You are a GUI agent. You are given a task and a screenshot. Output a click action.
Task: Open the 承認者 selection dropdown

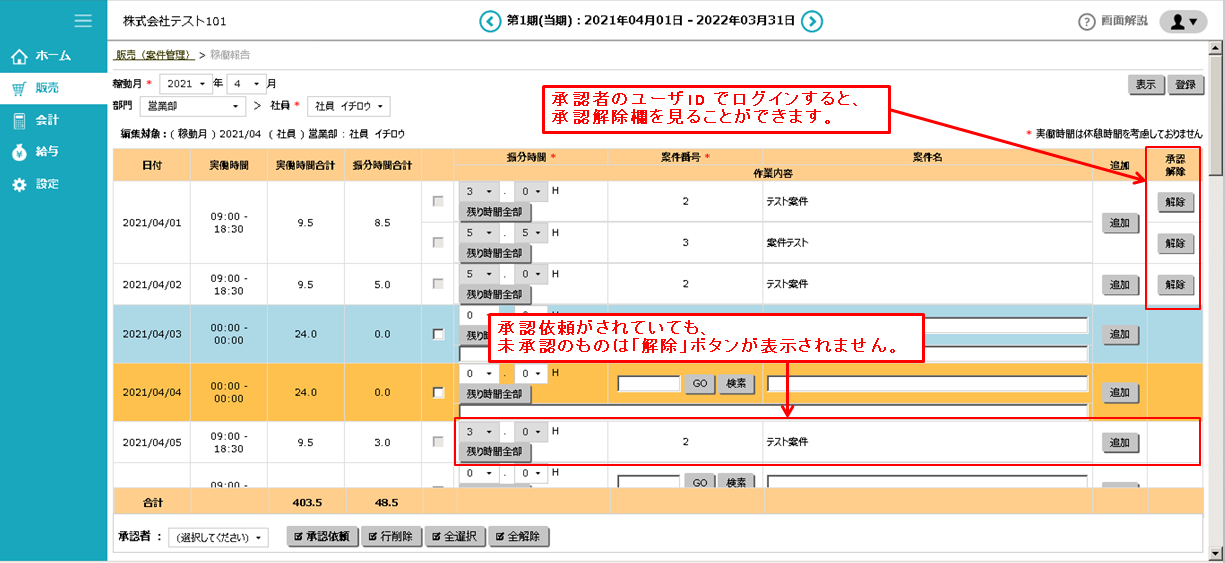click(218, 538)
